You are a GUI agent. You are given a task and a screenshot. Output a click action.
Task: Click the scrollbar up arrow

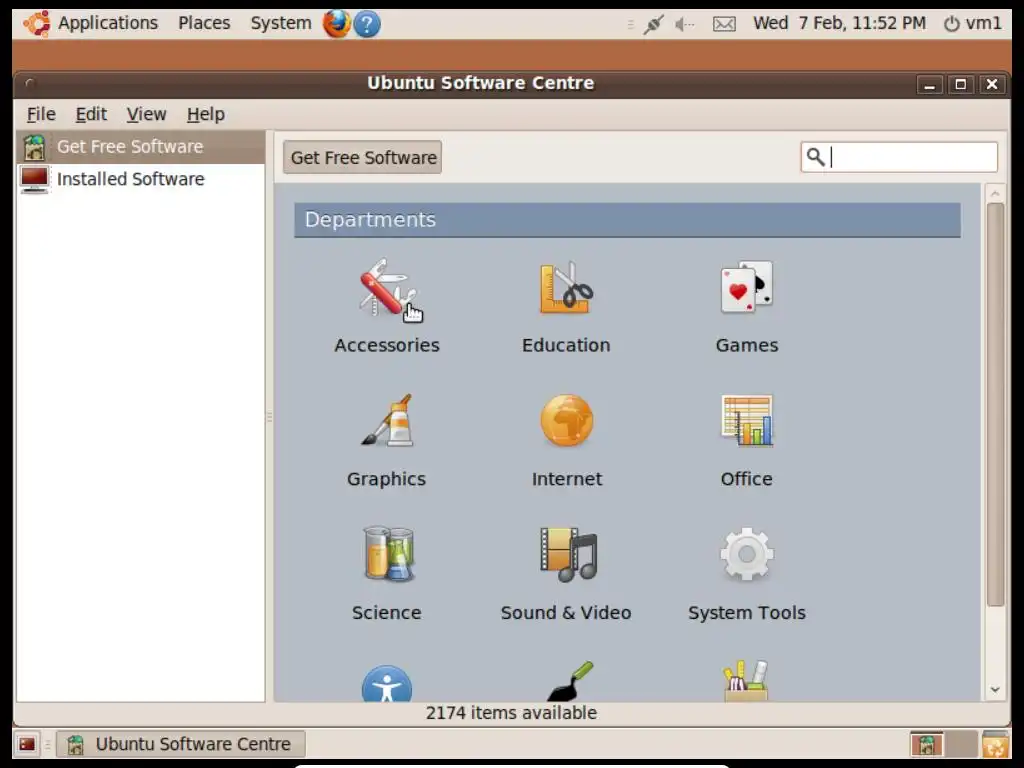(x=995, y=193)
